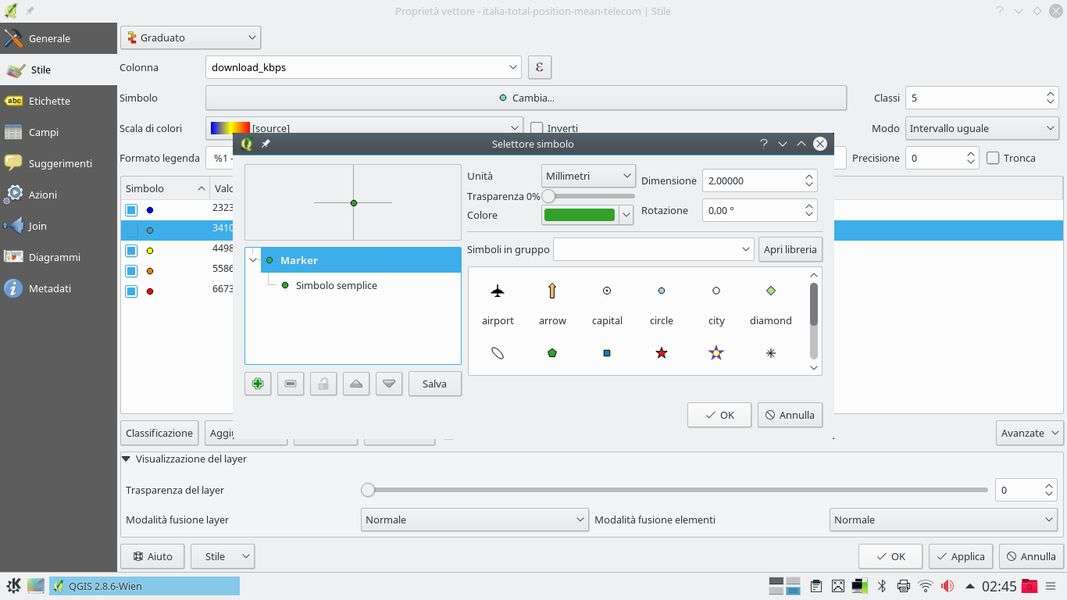
Task: Enable the Inverti checkbox
Action: tap(537, 128)
